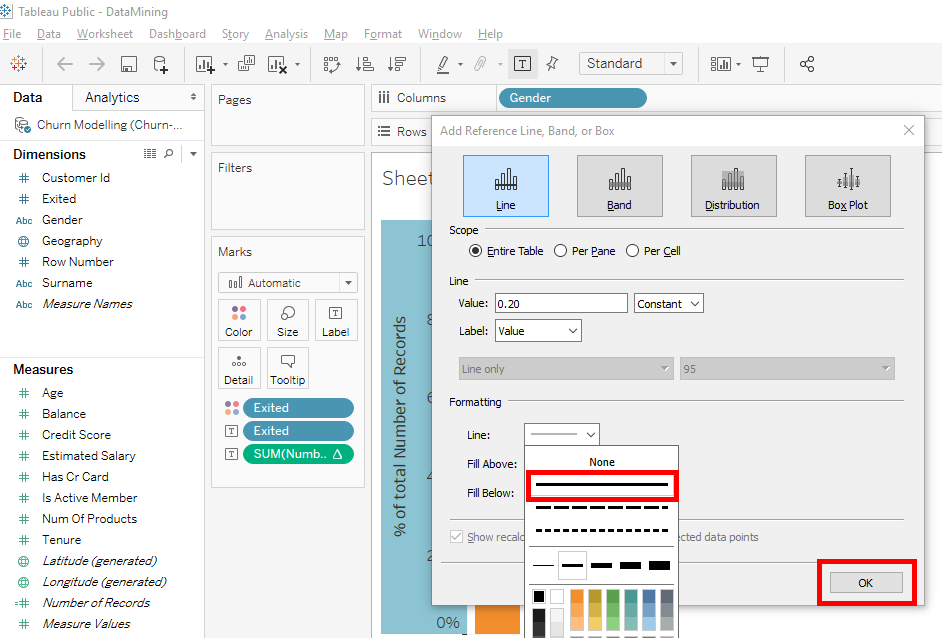Expand the Label dropdown set to Value
The height and width of the screenshot is (638, 942).
[x=538, y=330]
